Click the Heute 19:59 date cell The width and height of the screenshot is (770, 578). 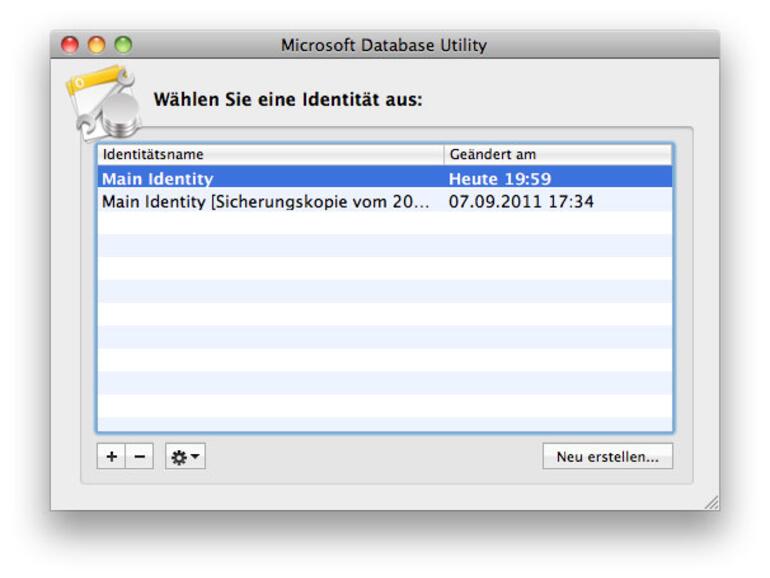coord(499,178)
